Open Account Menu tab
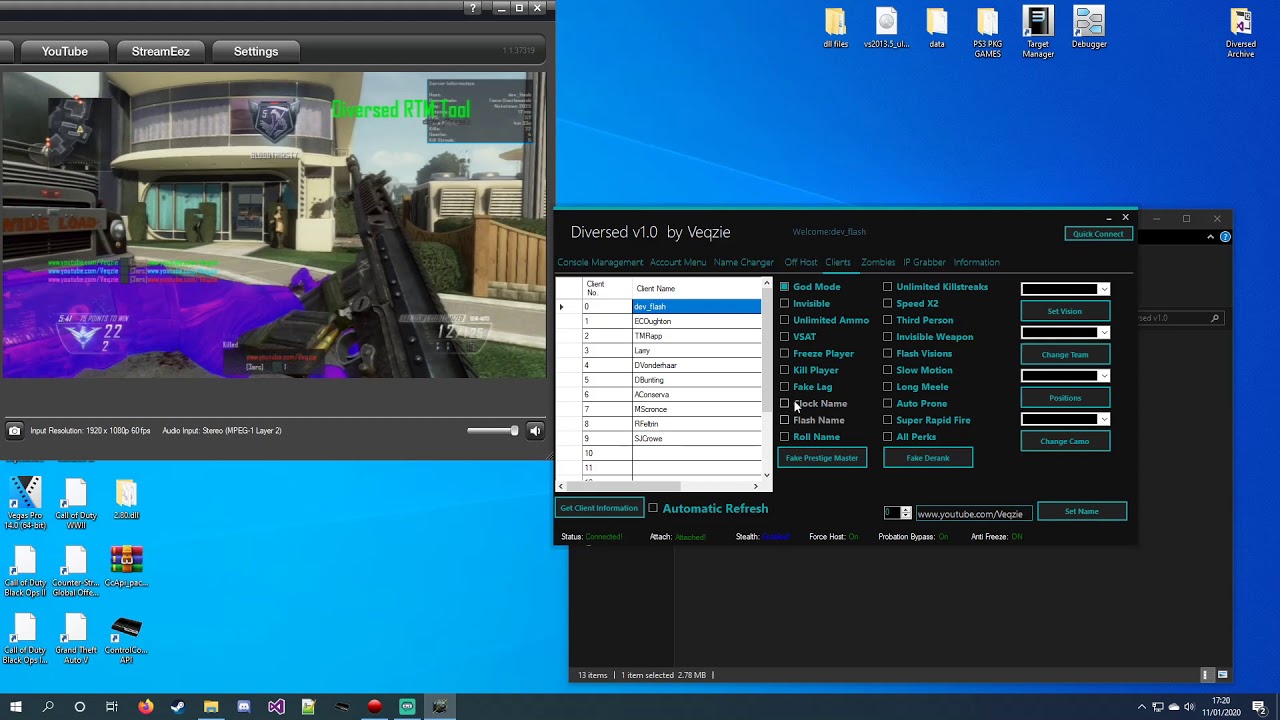The image size is (1280, 720). (678, 262)
